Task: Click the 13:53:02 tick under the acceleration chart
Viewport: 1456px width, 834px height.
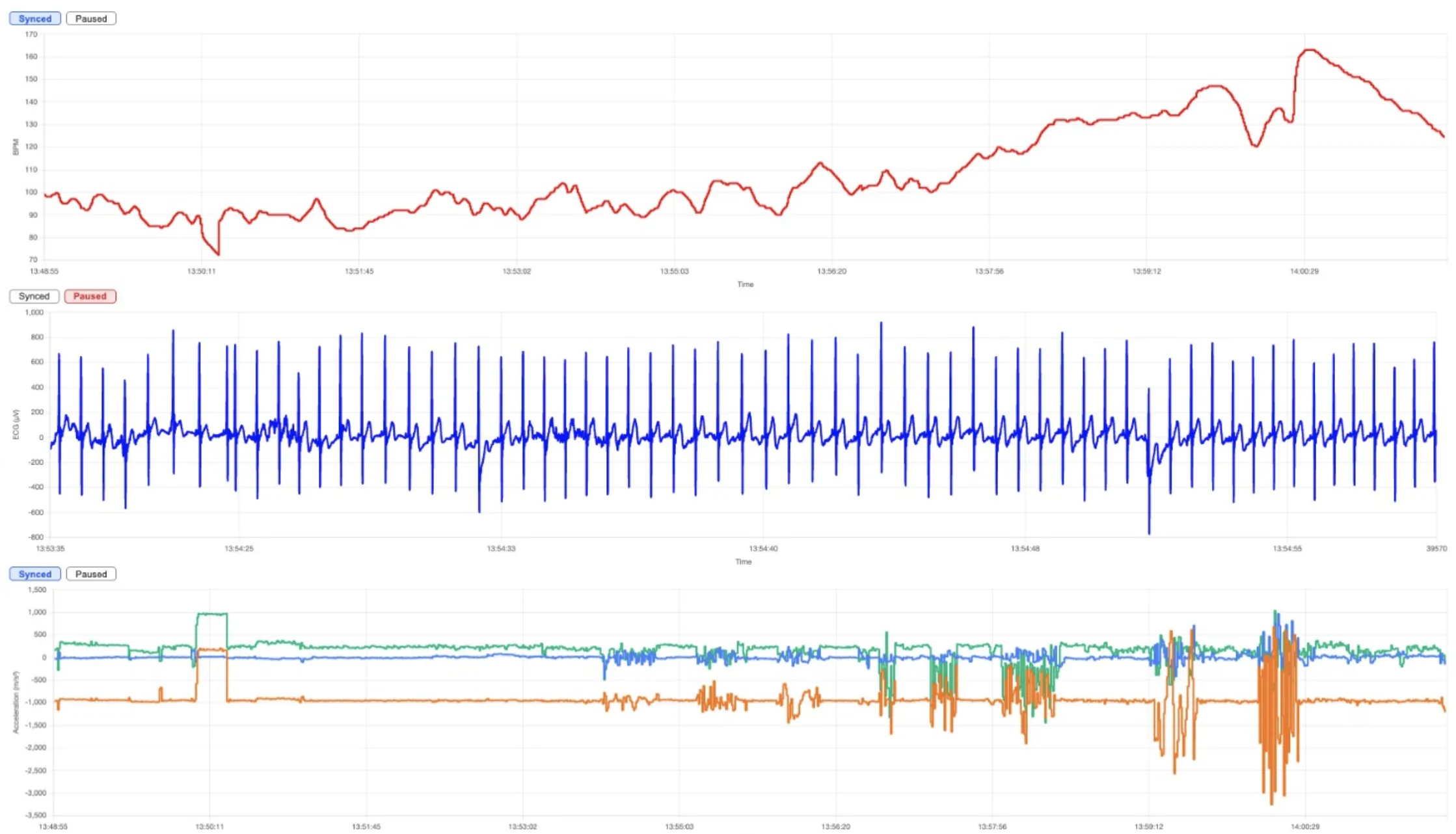Action: [x=522, y=826]
